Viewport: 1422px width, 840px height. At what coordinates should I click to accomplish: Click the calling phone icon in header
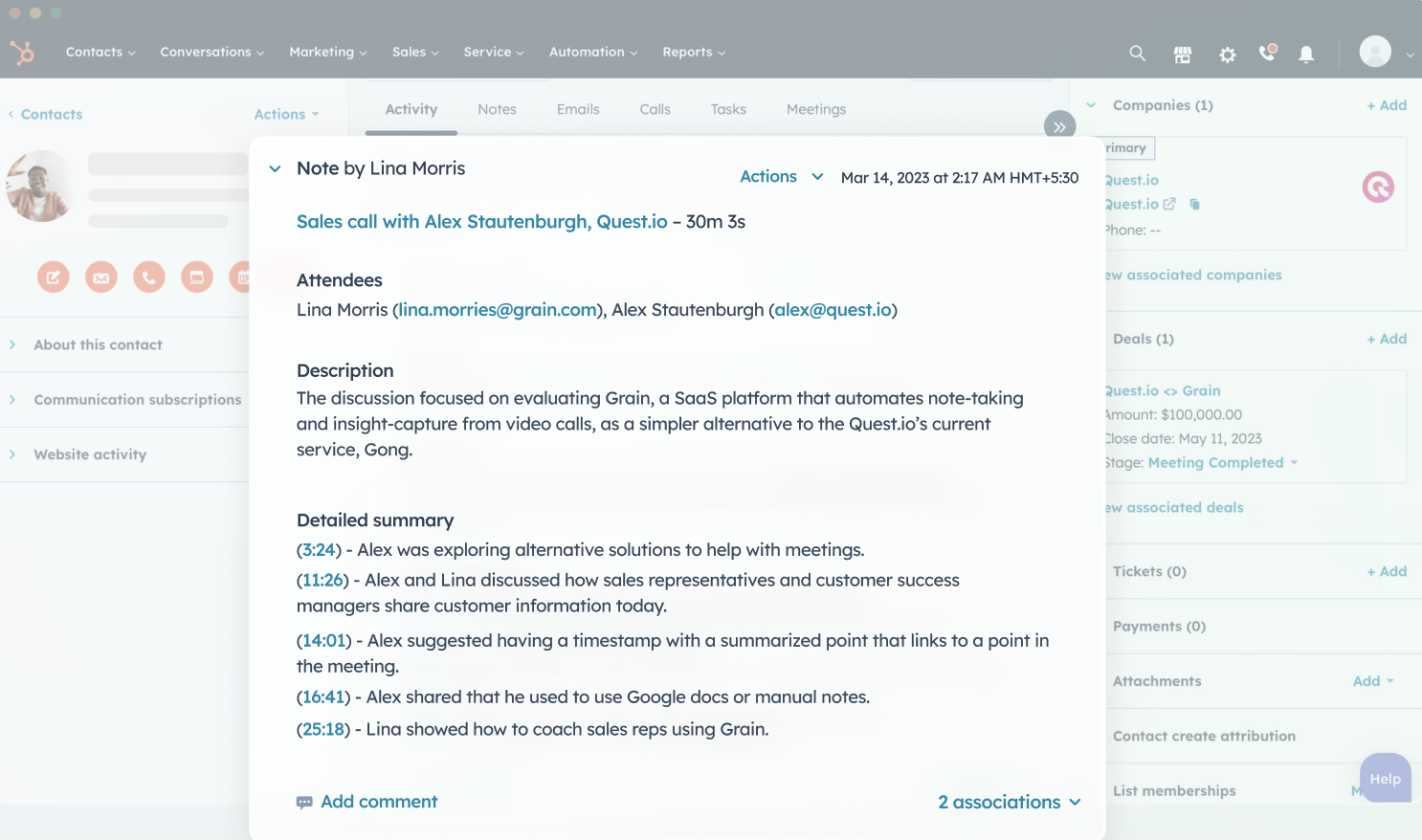1268,53
